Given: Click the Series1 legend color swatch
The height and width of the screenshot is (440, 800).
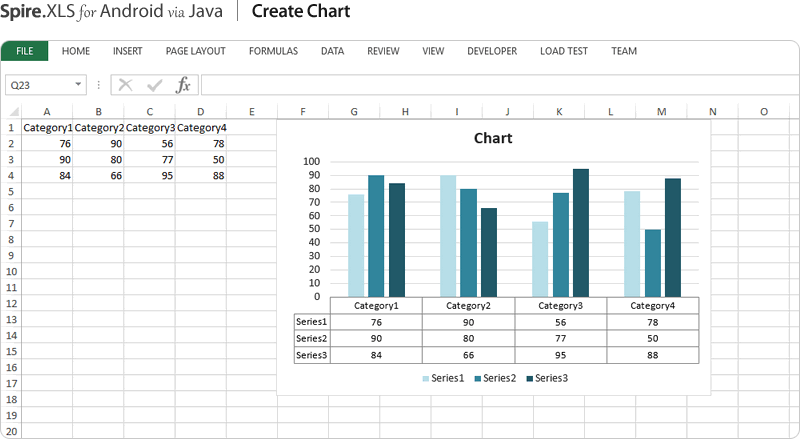Looking at the screenshot, I should 426,378.
